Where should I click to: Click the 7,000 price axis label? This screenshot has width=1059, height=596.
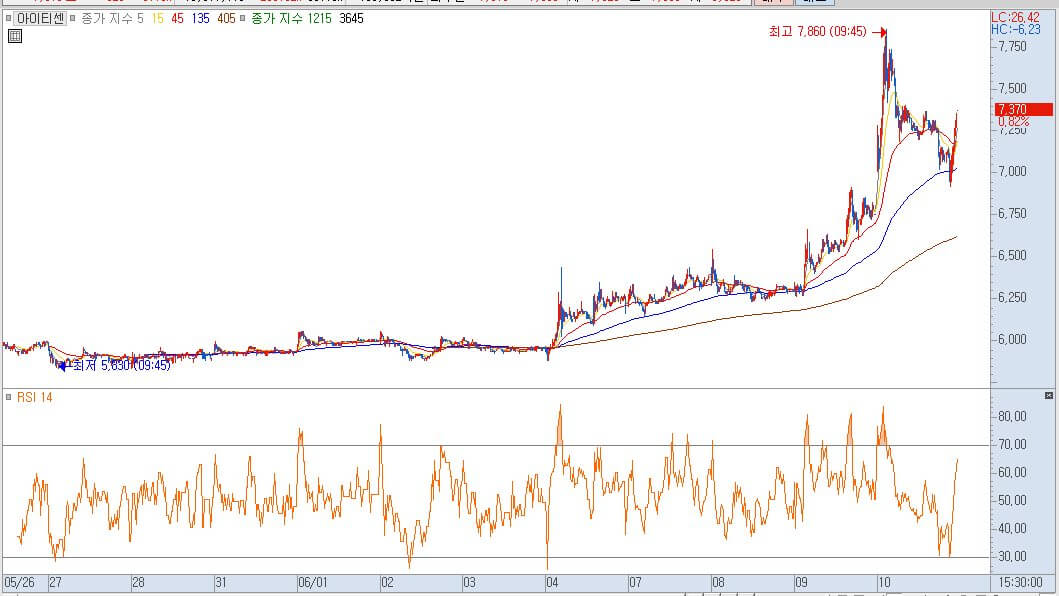[1012, 172]
